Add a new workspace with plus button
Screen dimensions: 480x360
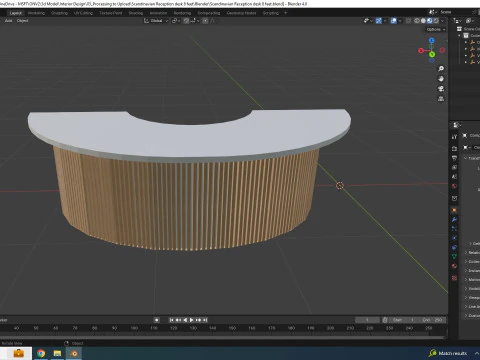pos(285,13)
